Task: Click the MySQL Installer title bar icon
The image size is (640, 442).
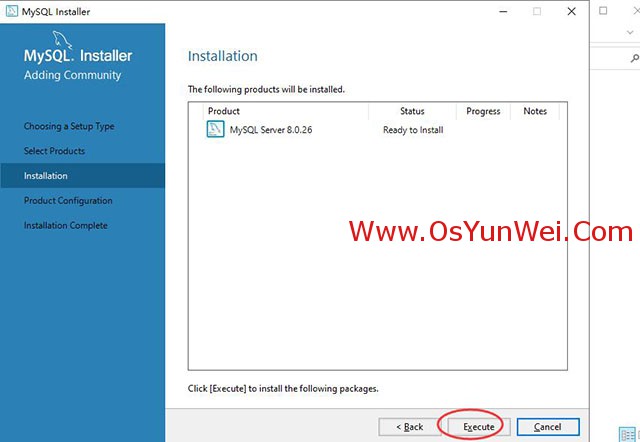Action: tap(12, 11)
